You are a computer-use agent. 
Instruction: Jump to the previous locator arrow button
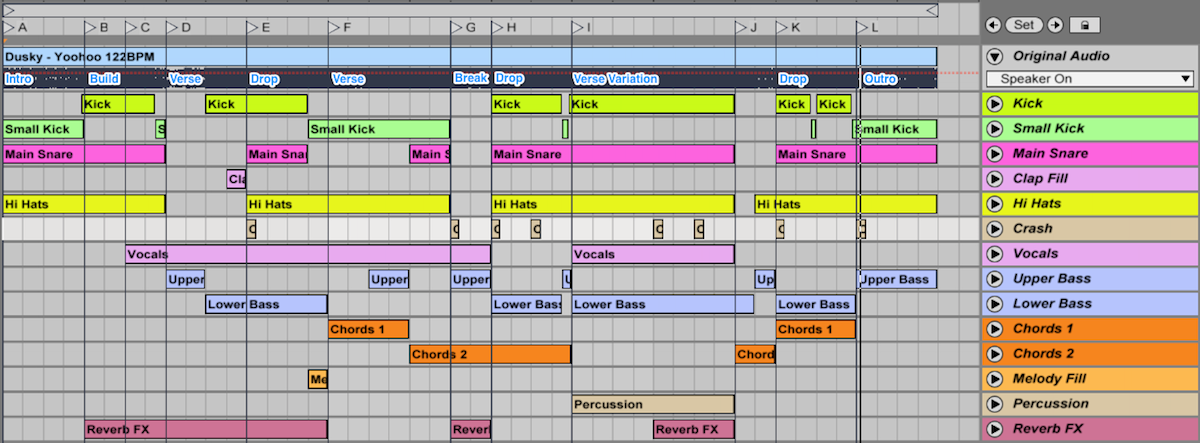click(x=992, y=25)
